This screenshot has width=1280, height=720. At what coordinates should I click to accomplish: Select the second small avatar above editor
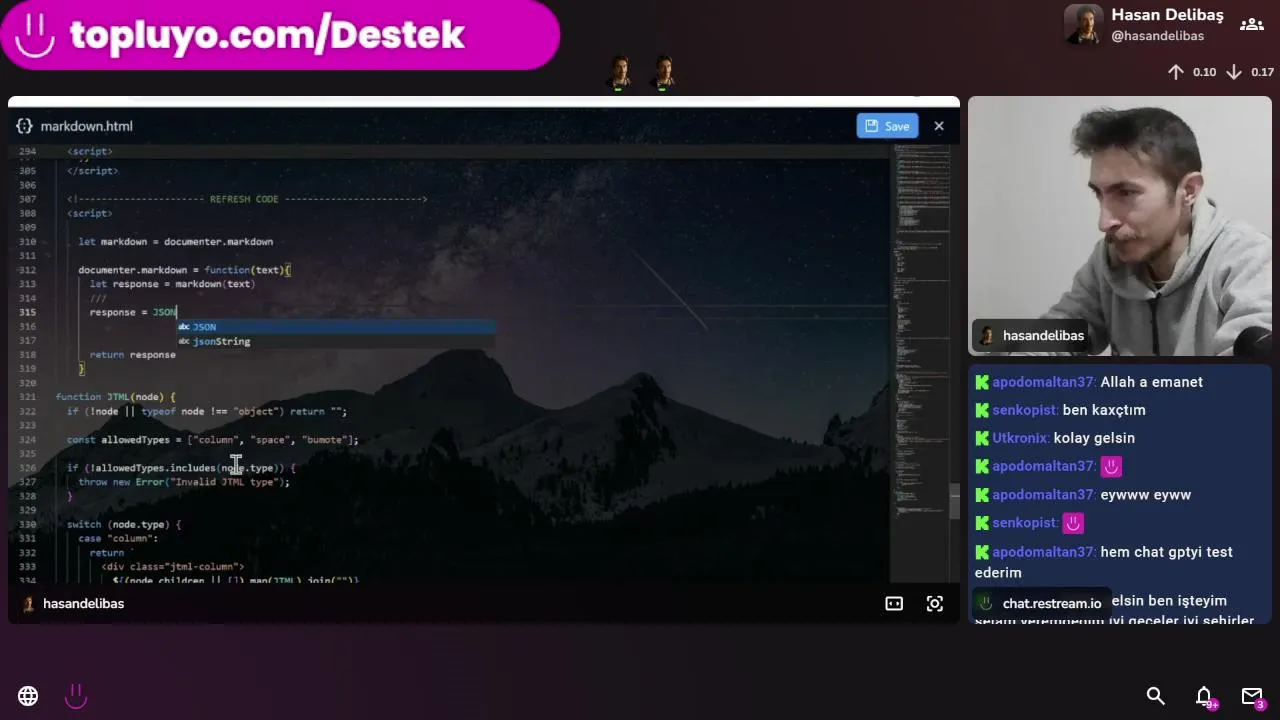[663, 72]
